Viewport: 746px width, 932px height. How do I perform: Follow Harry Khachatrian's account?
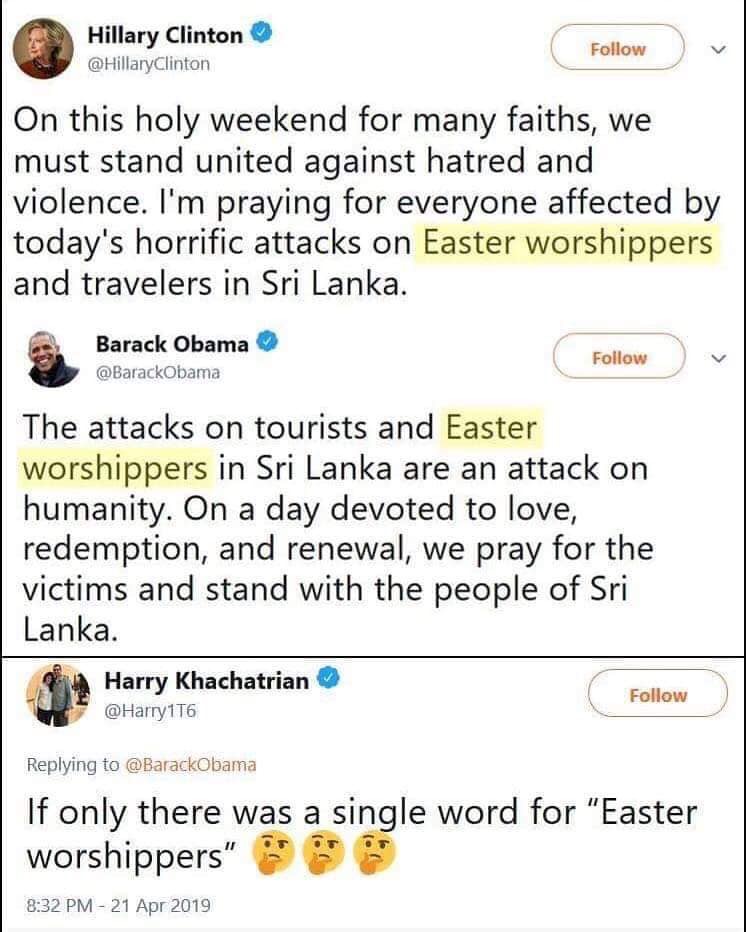point(657,694)
